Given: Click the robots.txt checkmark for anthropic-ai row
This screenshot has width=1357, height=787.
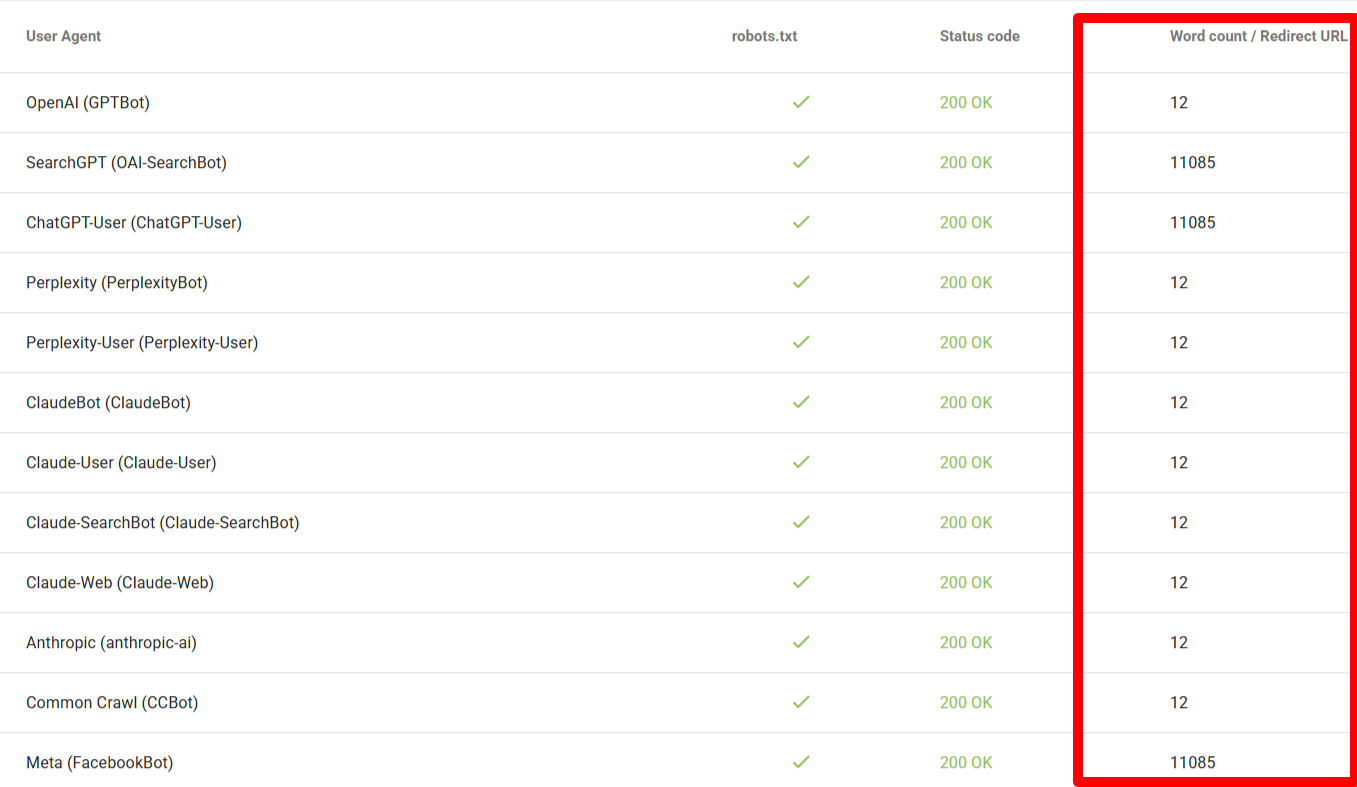Looking at the screenshot, I should click(800, 642).
